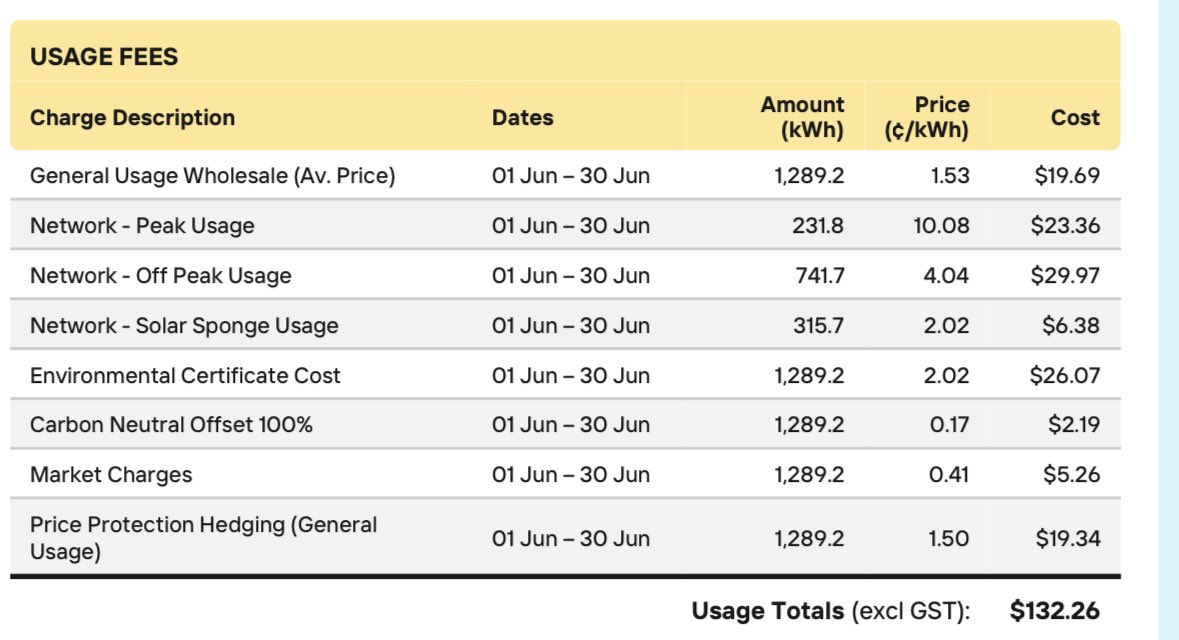Select Price Protection Hedging (General Usage) label
1179x640 pixels.
(x=204, y=538)
